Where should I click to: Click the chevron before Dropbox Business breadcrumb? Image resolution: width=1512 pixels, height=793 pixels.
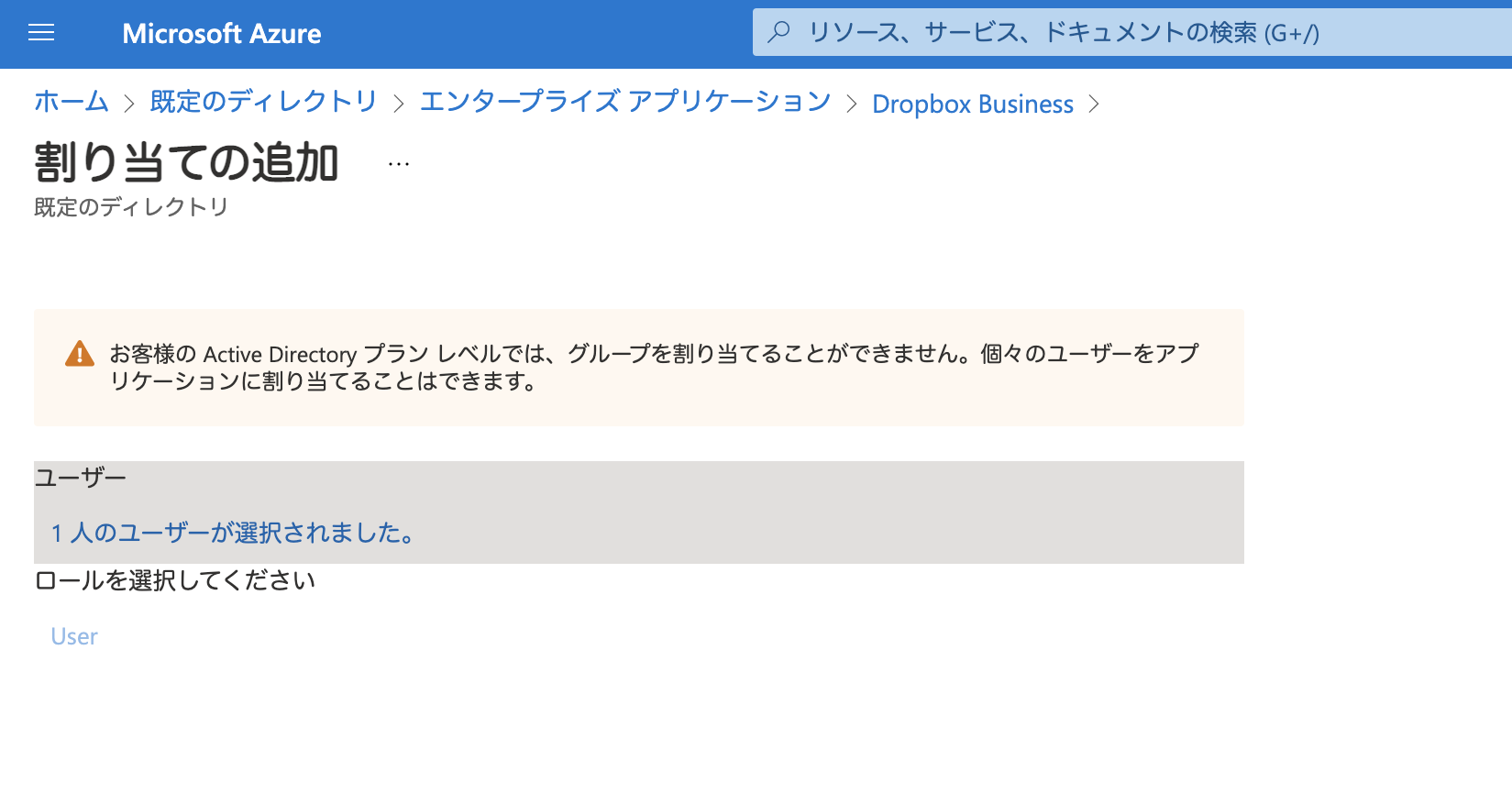[852, 104]
